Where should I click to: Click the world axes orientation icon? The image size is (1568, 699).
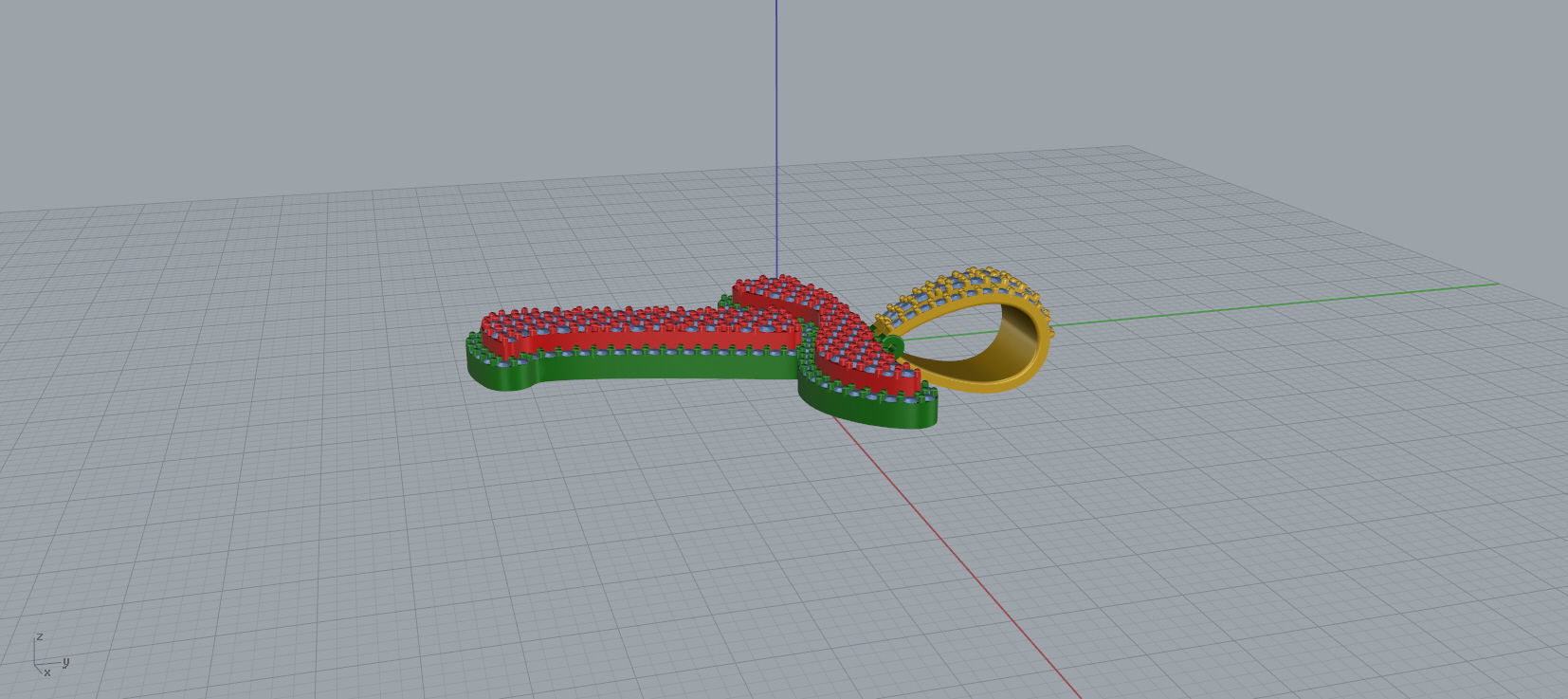(50, 654)
